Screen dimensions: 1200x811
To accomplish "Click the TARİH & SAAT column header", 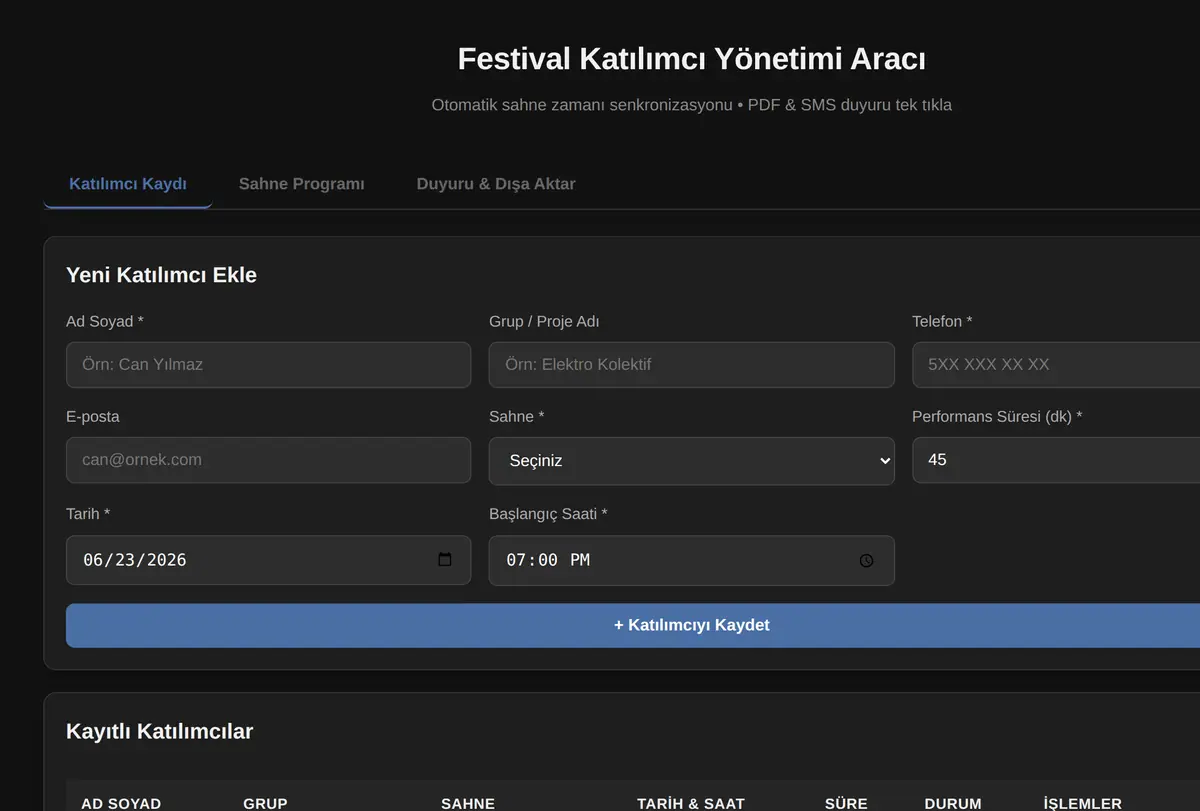I will (x=691, y=803).
